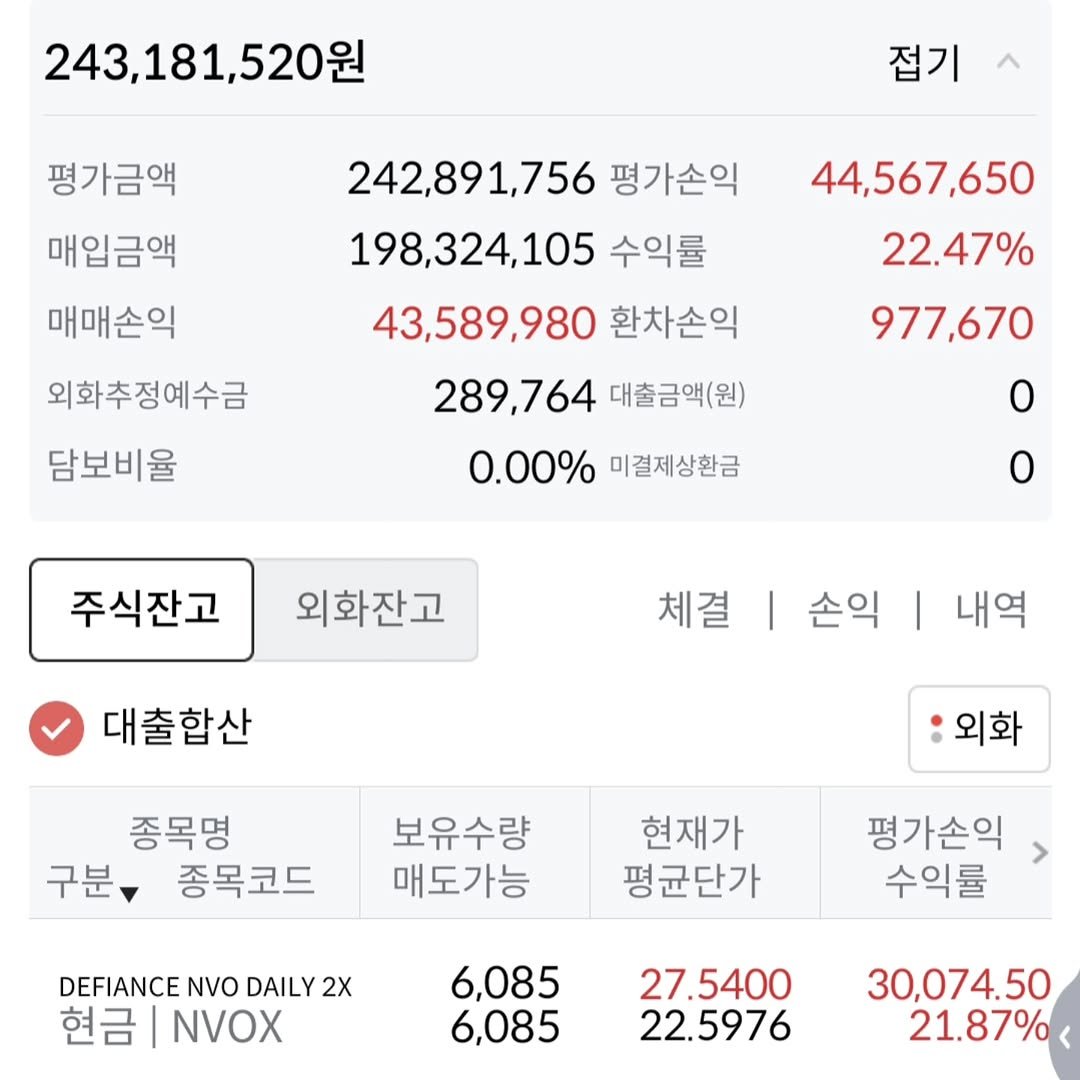Open the 손익 view
Screen dimensions: 1080x1080
pos(843,609)
